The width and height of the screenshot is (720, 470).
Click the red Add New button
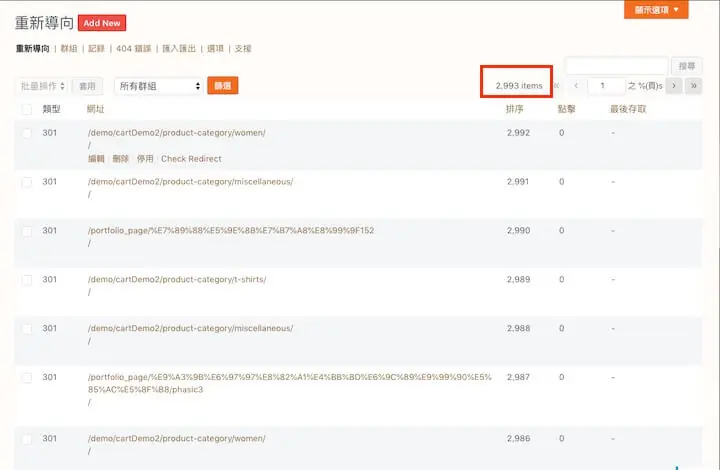[102, 23]
